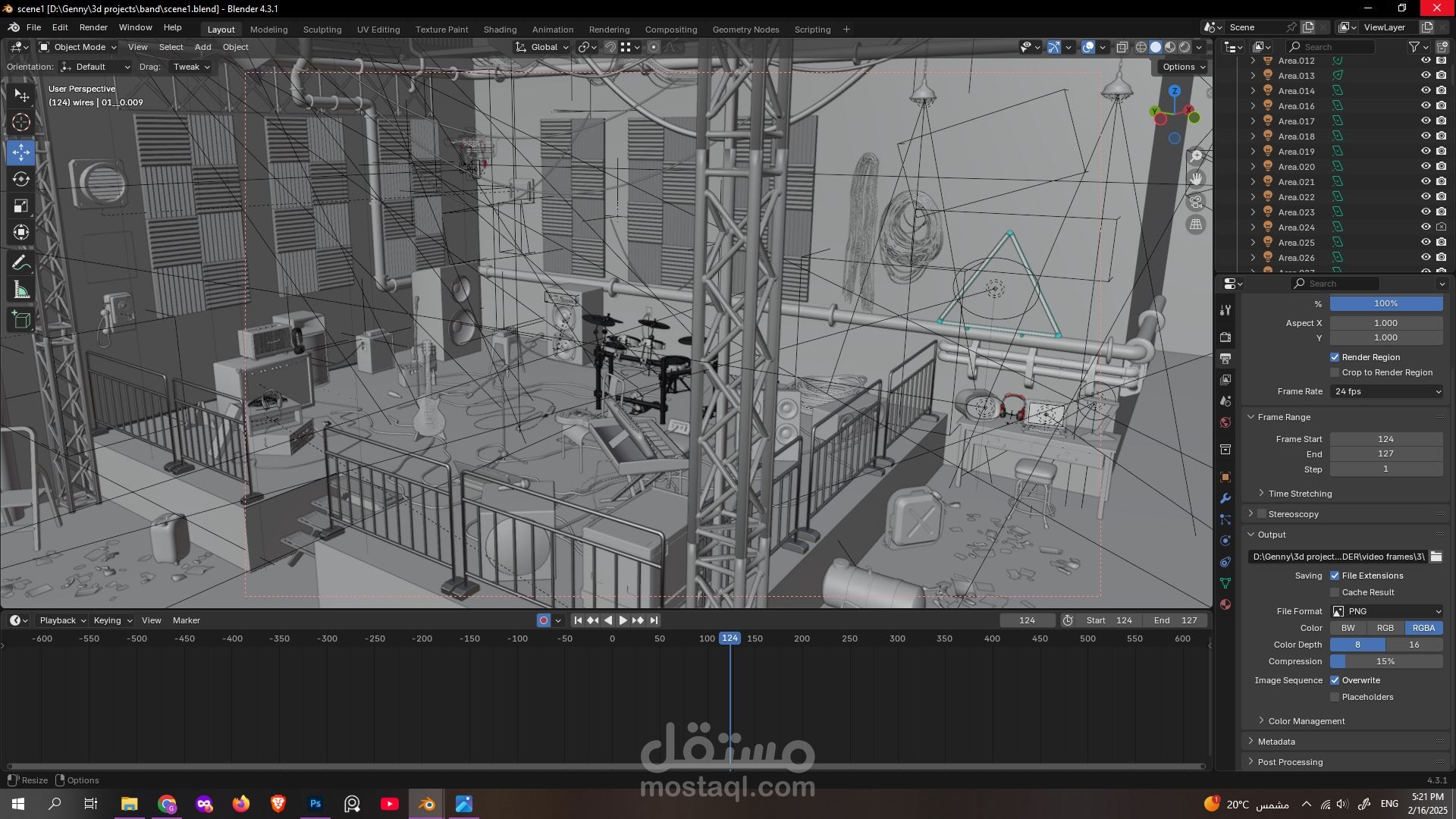The height and width of the screenshot is (819, 1456).
Task: Select the RGB color button
Action: (1385, 628)
